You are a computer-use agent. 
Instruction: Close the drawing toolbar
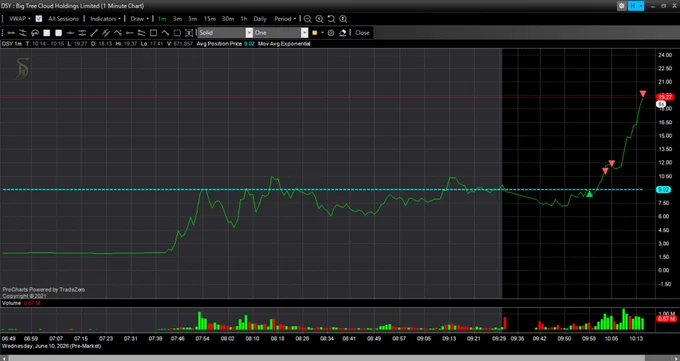pyautogui.click(x=362, y=33)
